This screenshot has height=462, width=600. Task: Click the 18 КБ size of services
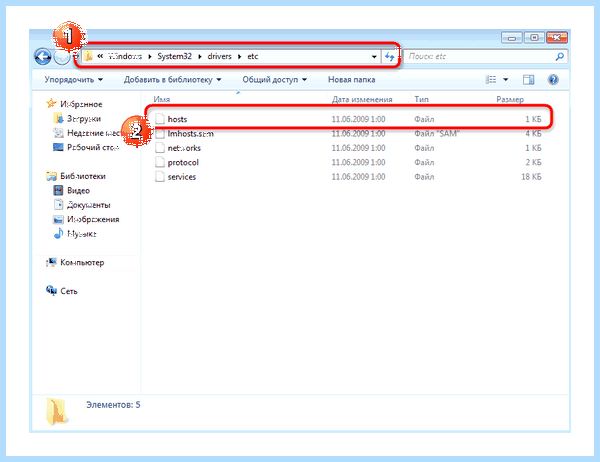pyautogui.click(x=531, y=177)
